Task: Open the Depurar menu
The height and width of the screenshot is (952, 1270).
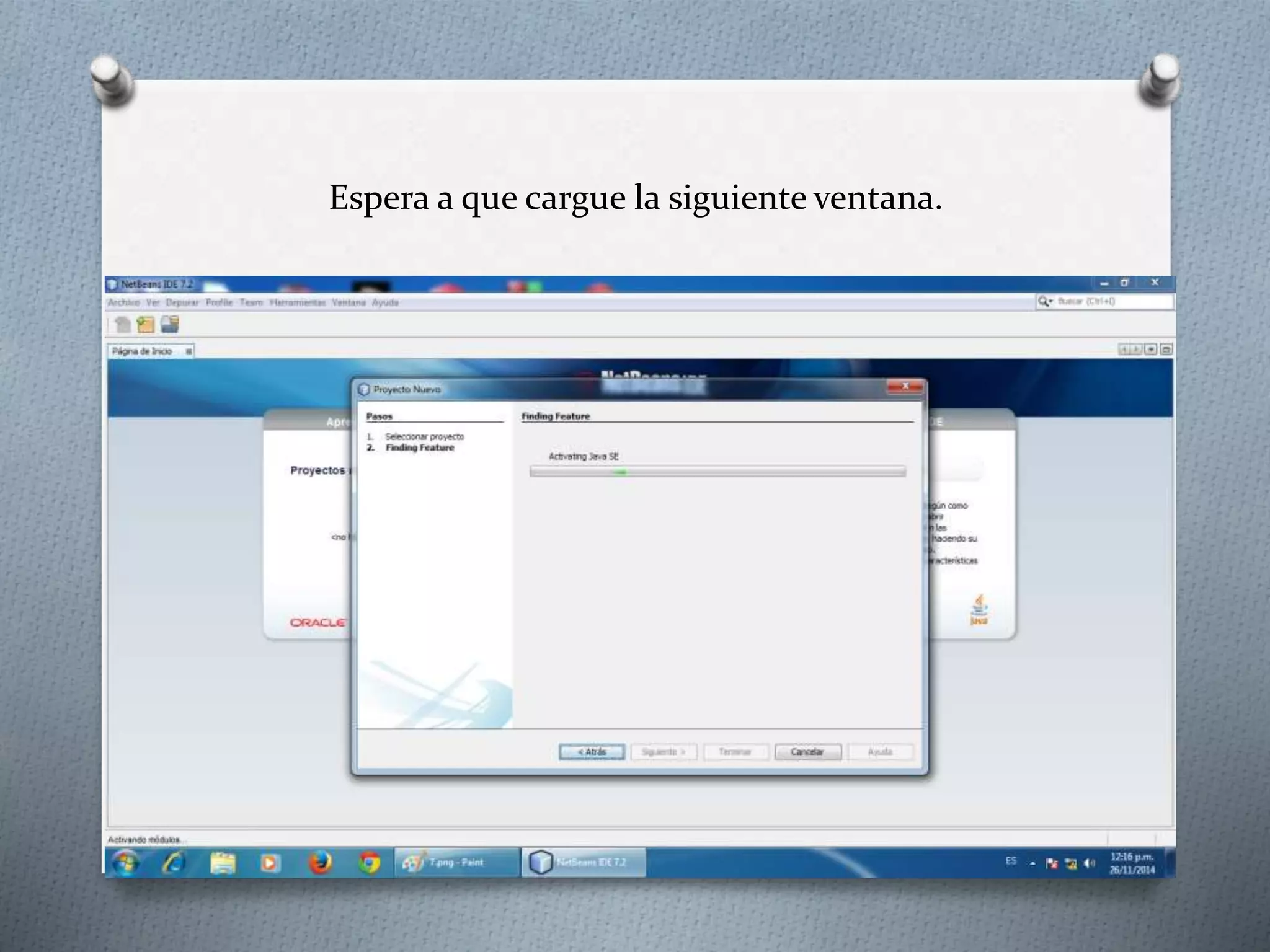Action: click(x=182, y=302)
